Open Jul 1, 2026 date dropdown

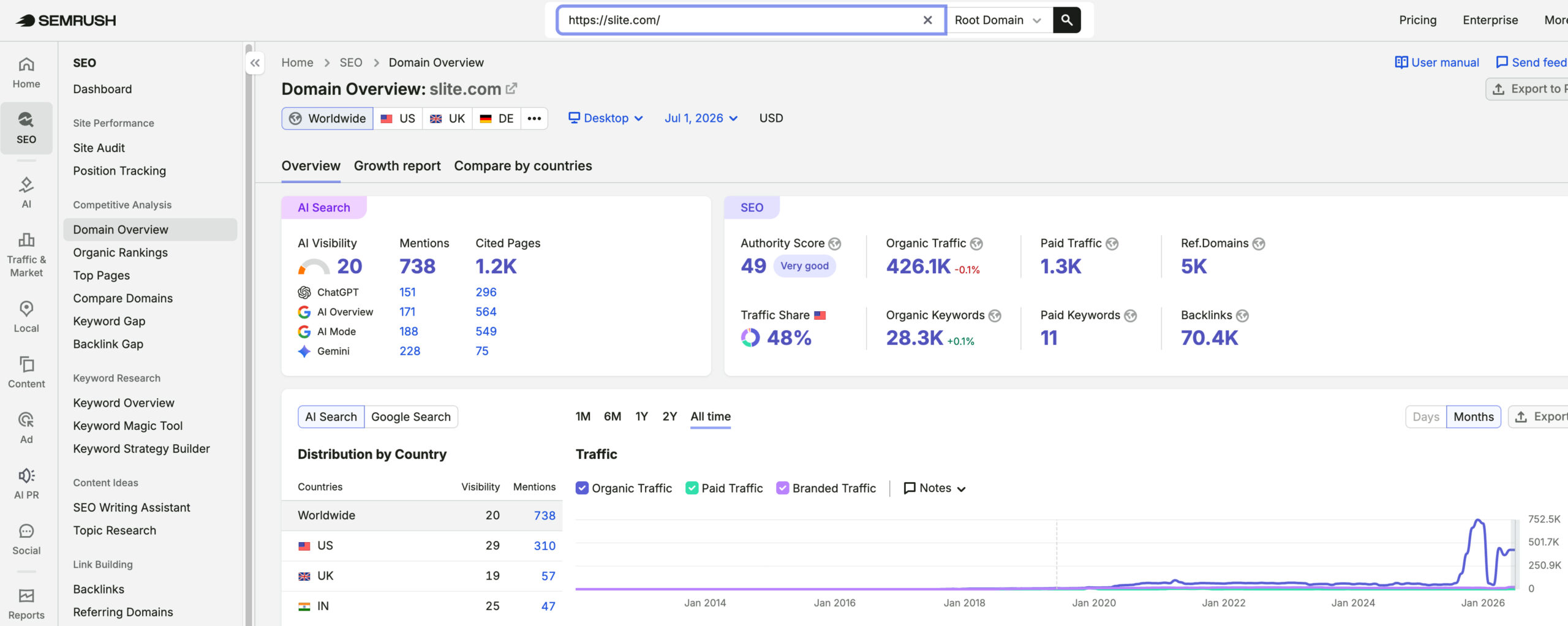tap(701, 118)
